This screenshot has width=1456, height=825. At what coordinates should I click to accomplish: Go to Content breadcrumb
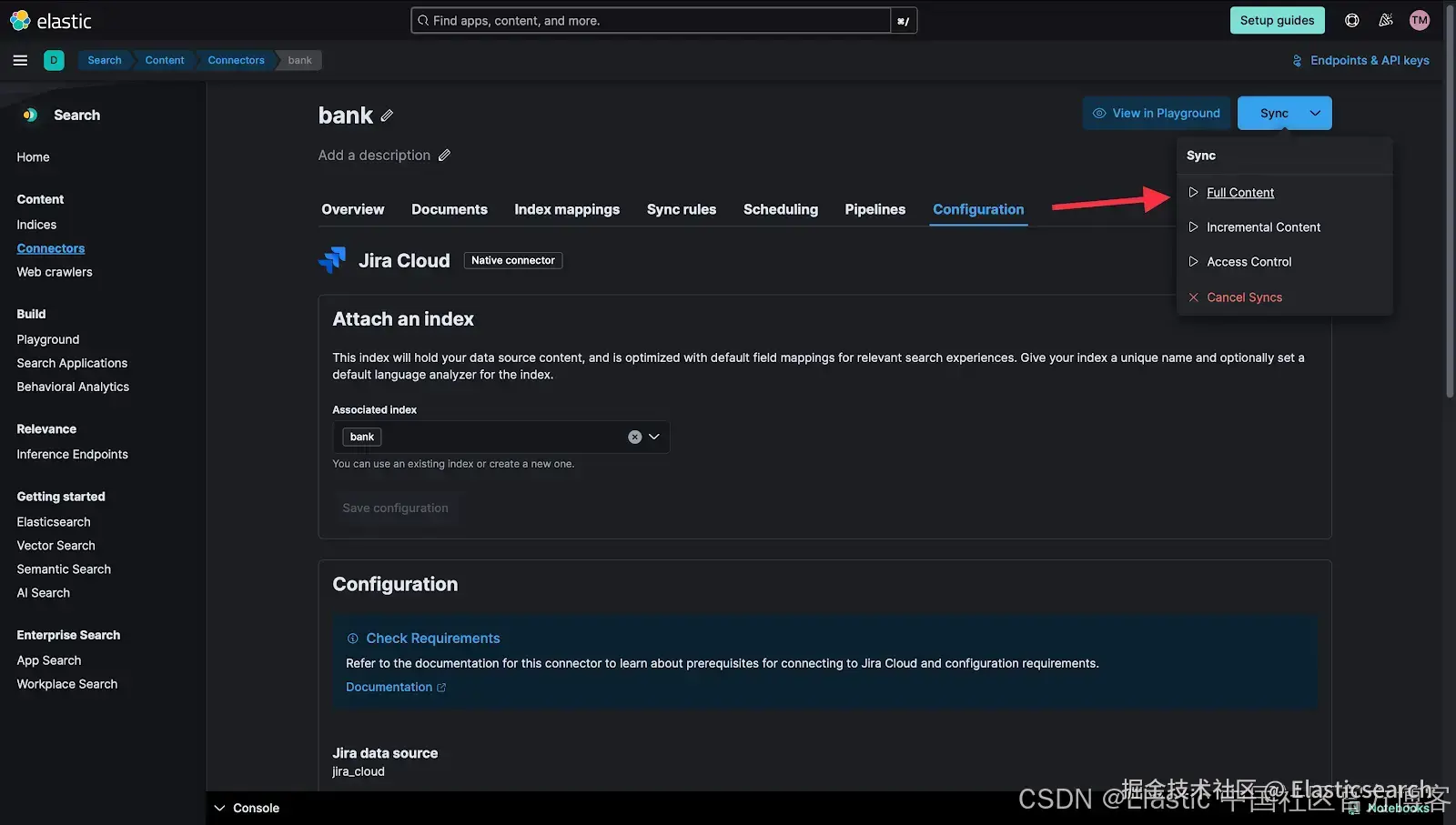point(165,60)
